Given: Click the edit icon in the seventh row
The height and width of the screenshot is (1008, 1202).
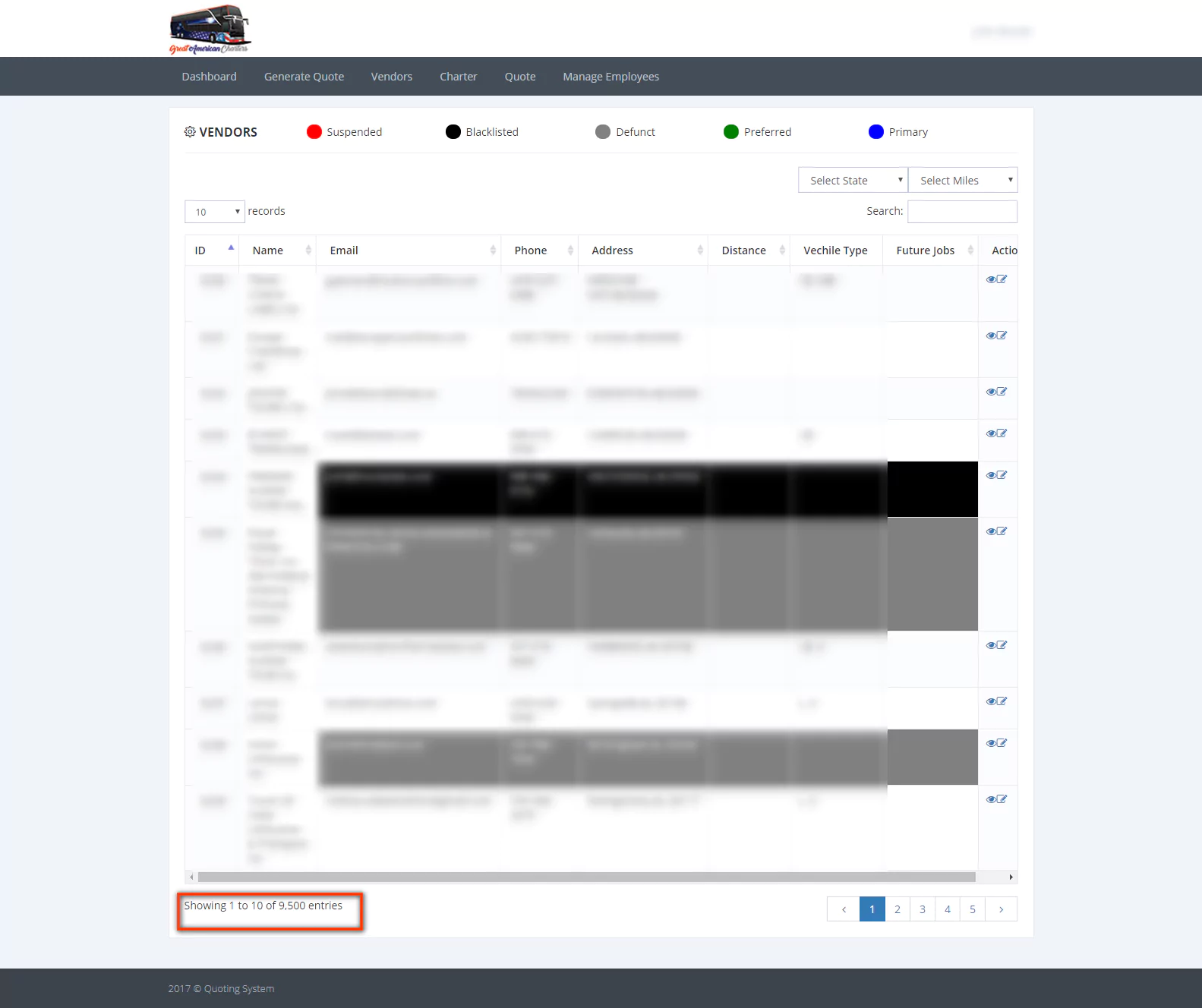Looking at the screenshot, I should point(1002,645).
